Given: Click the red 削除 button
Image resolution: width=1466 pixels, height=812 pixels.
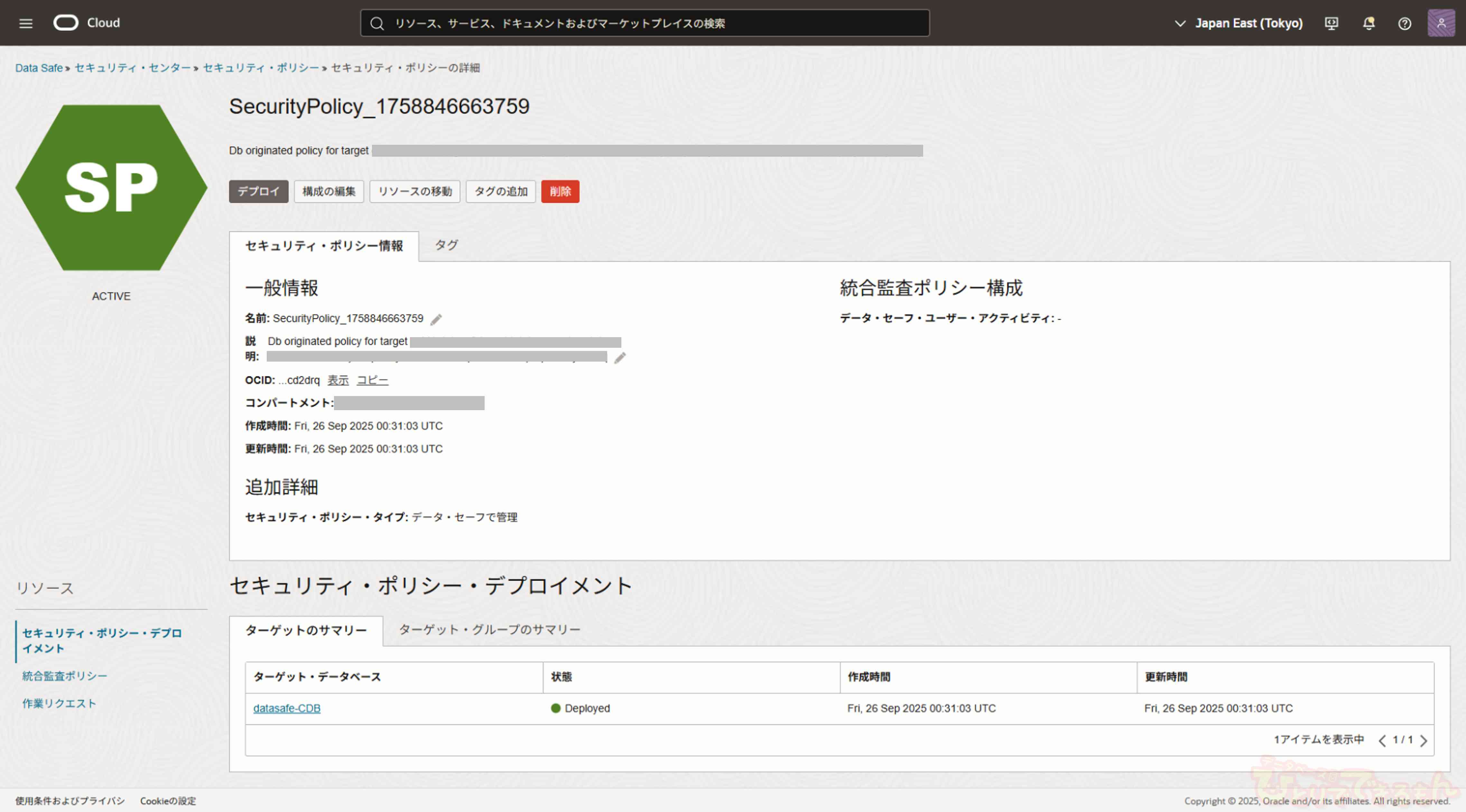Looking at the screenshot, I should (560, 192).
